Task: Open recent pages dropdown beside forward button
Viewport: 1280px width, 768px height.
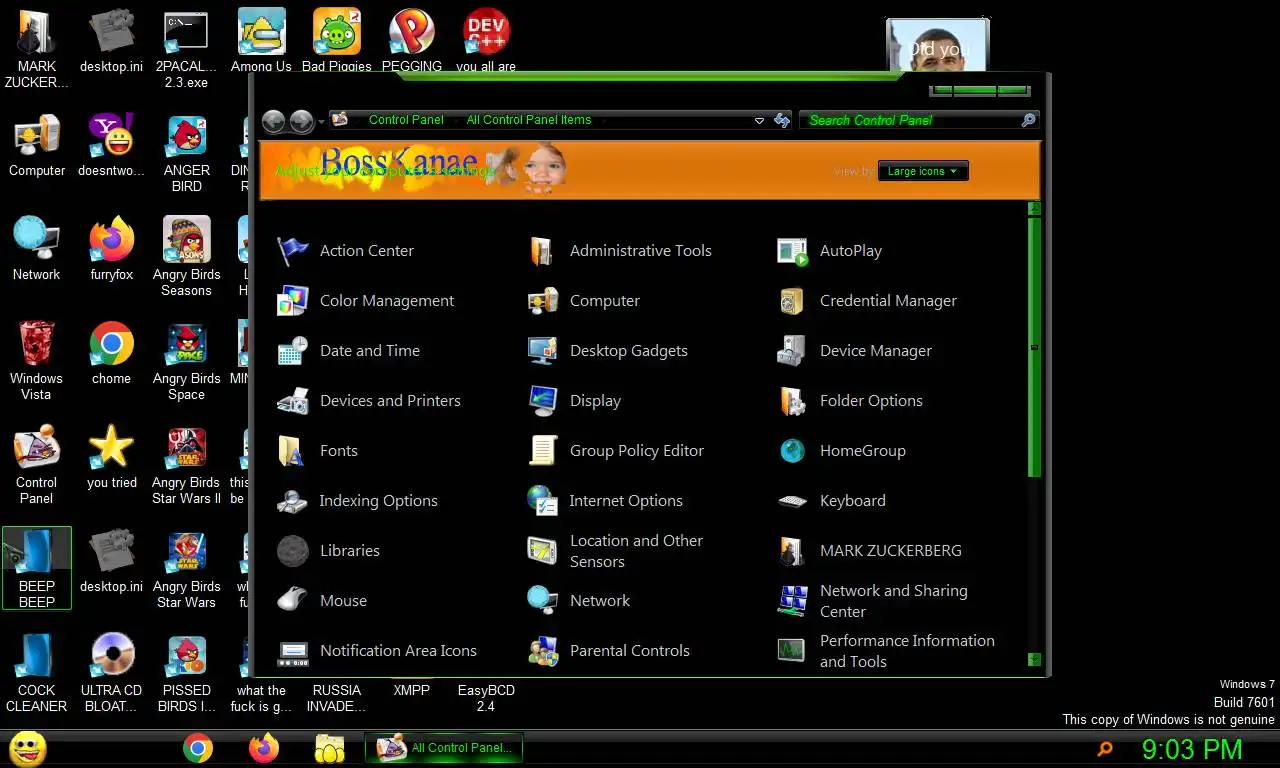Action: tap(321, 121)
